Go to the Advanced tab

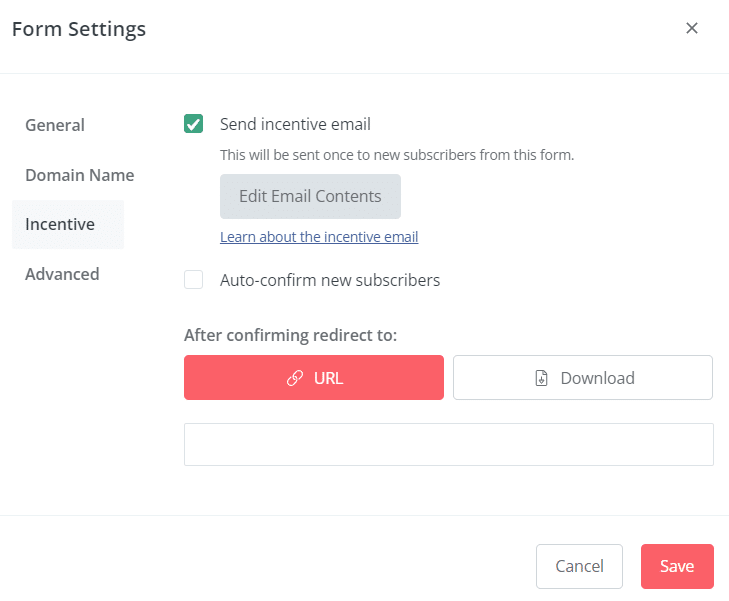tap(62, 274)
